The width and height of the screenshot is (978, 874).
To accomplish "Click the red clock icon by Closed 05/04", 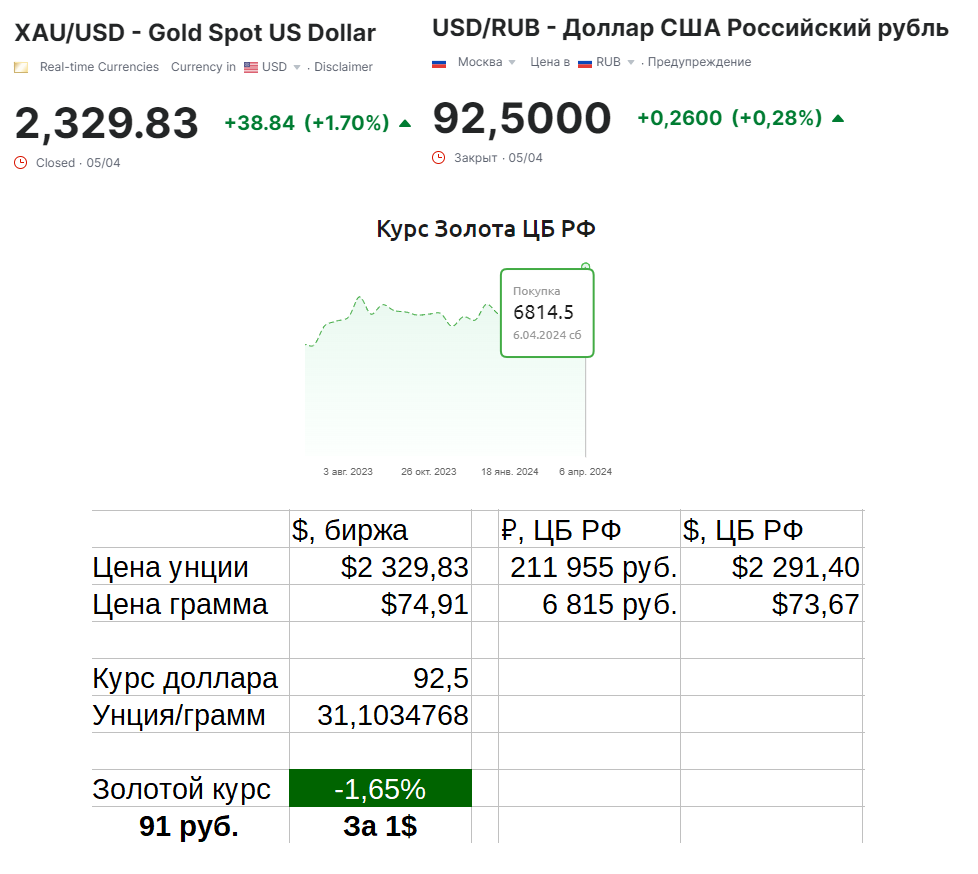I will (21, 163).
